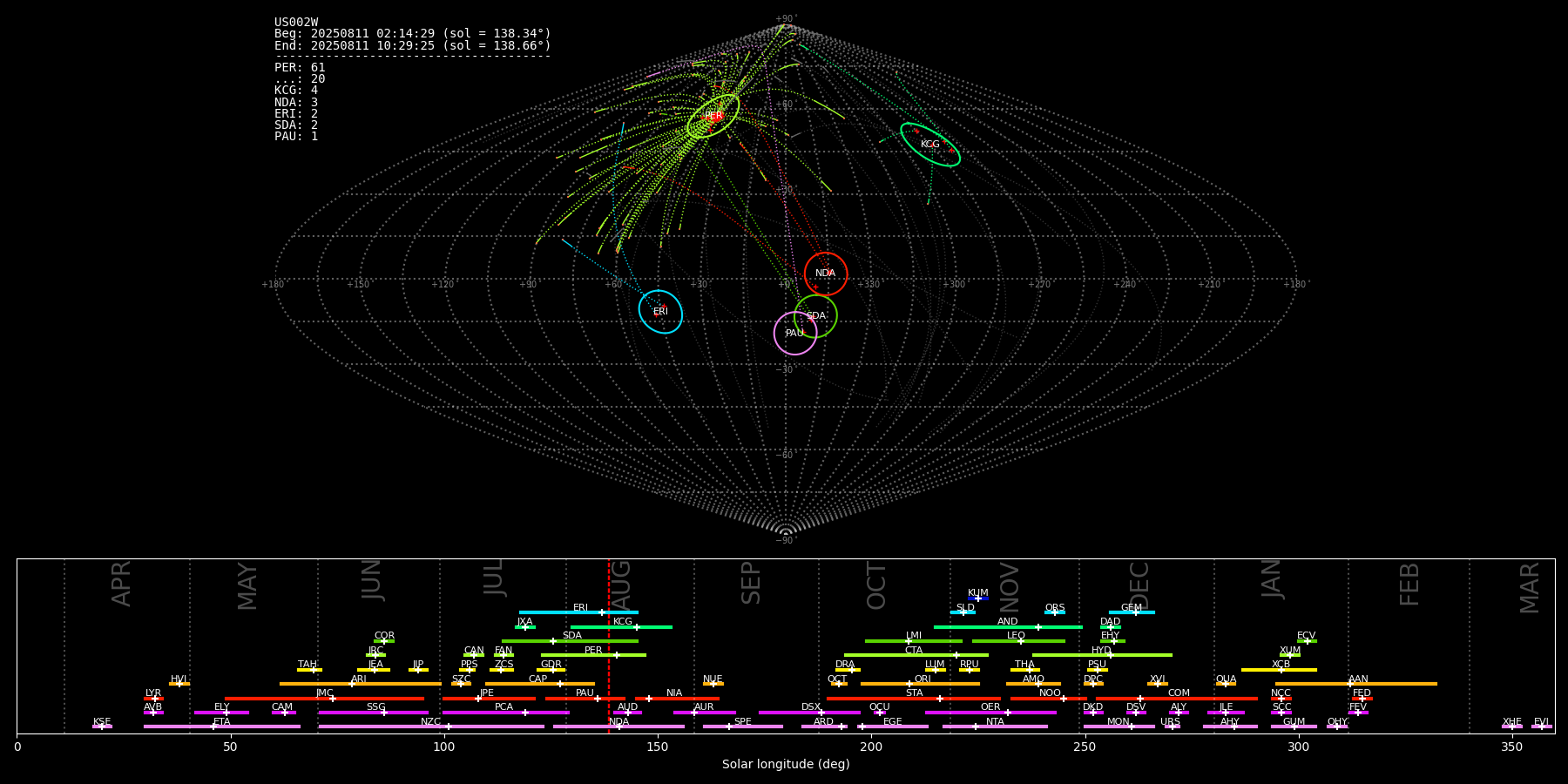Viewport: 1568px width, 784px height.
Task: Click the ORS shower bar
Action: click(x=1055, y=612)
